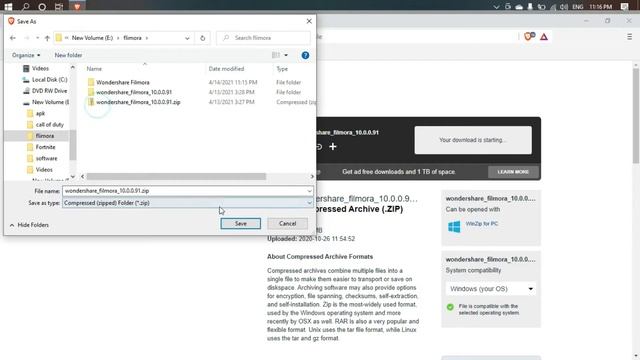Click filmora segment in address path
The height and width of the screenshot is (360, 640).
coord(132,38)
